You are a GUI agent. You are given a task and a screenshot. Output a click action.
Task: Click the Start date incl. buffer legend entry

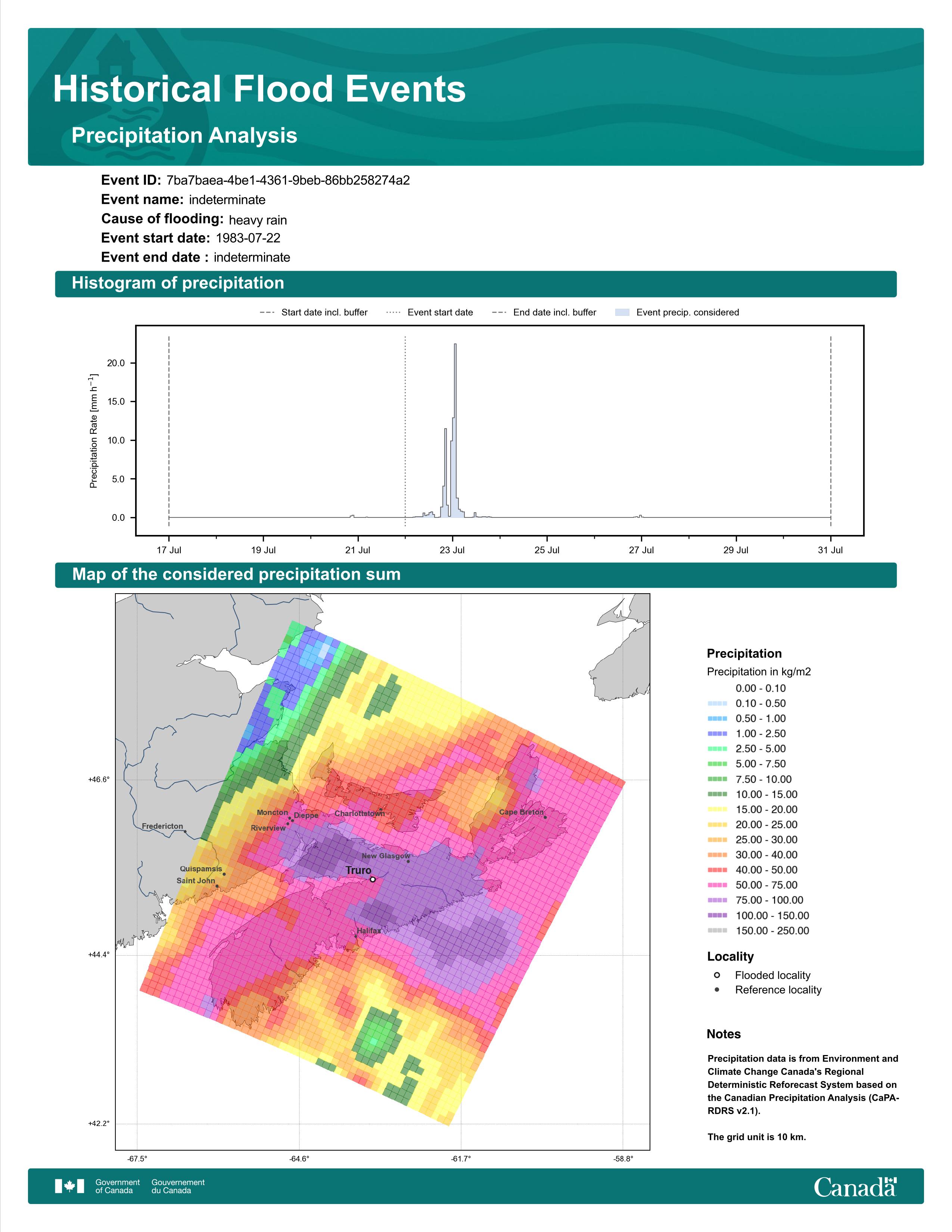tap(314, 312)
